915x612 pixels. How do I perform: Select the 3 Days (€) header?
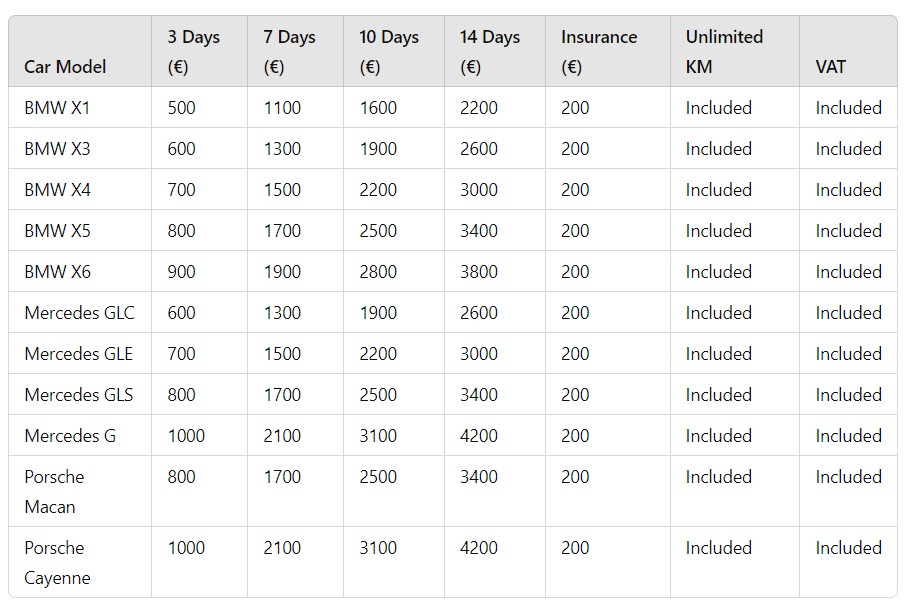(193, 51)
